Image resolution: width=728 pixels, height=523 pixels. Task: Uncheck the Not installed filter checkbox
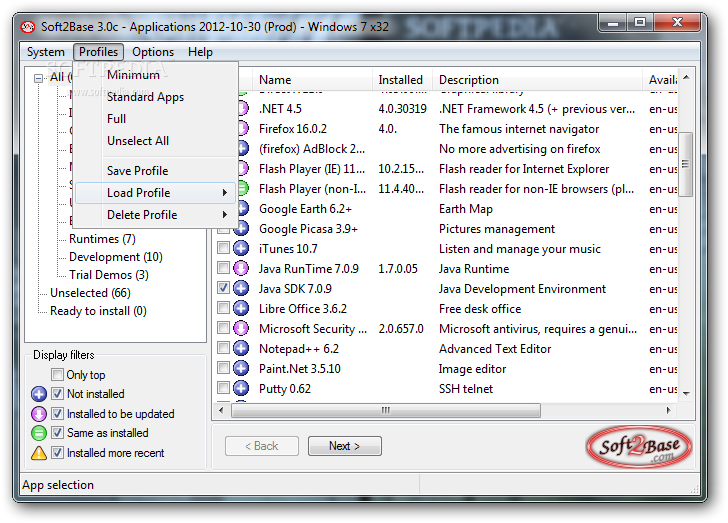tap(57, 394)
